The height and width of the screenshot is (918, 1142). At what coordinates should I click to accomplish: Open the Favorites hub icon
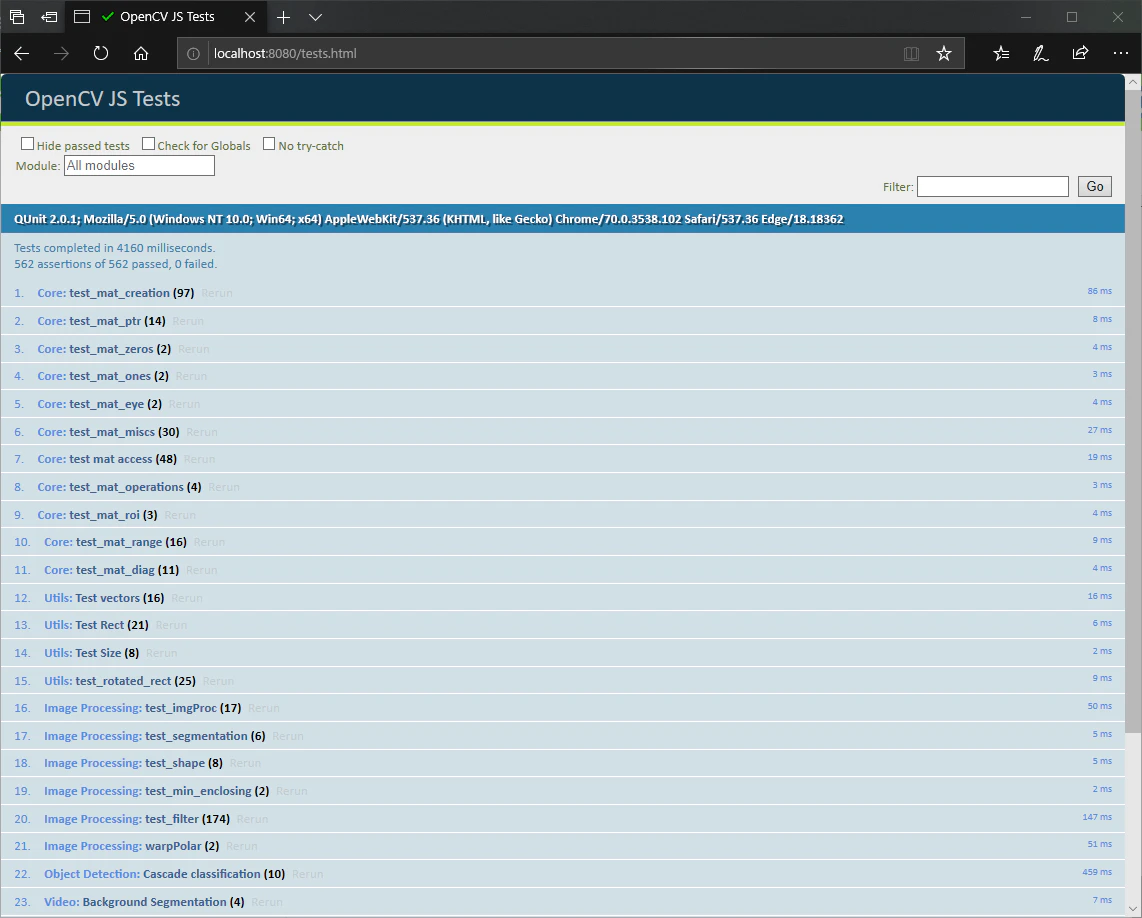point(1001,53)
